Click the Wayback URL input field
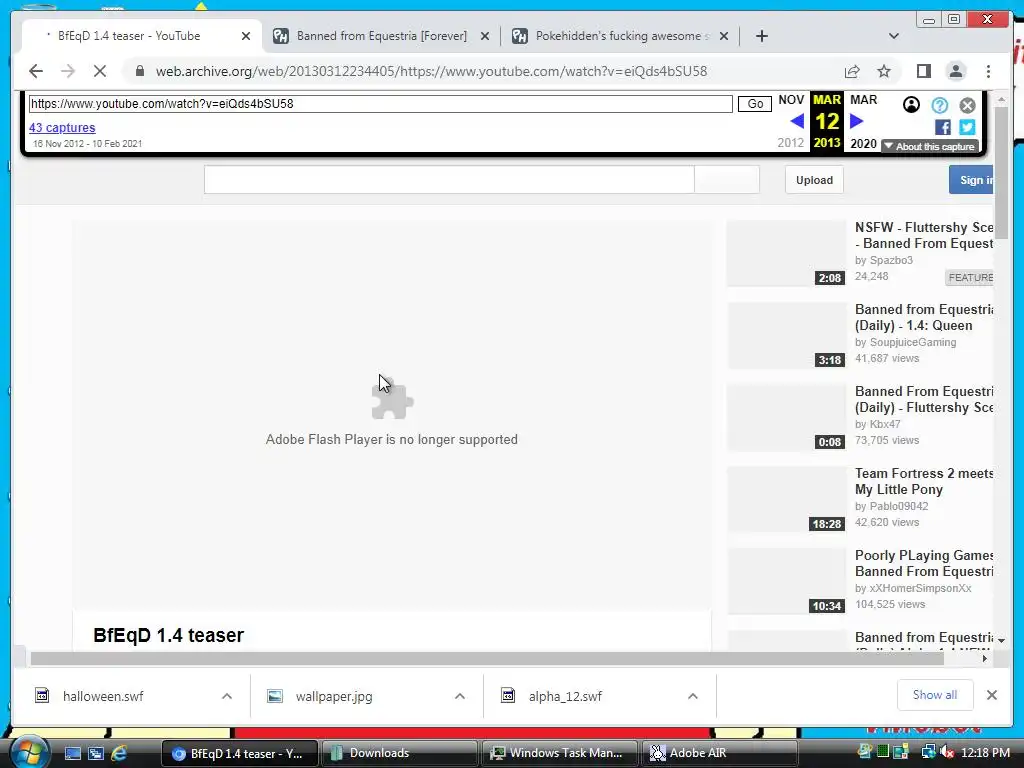 (381, 104)
